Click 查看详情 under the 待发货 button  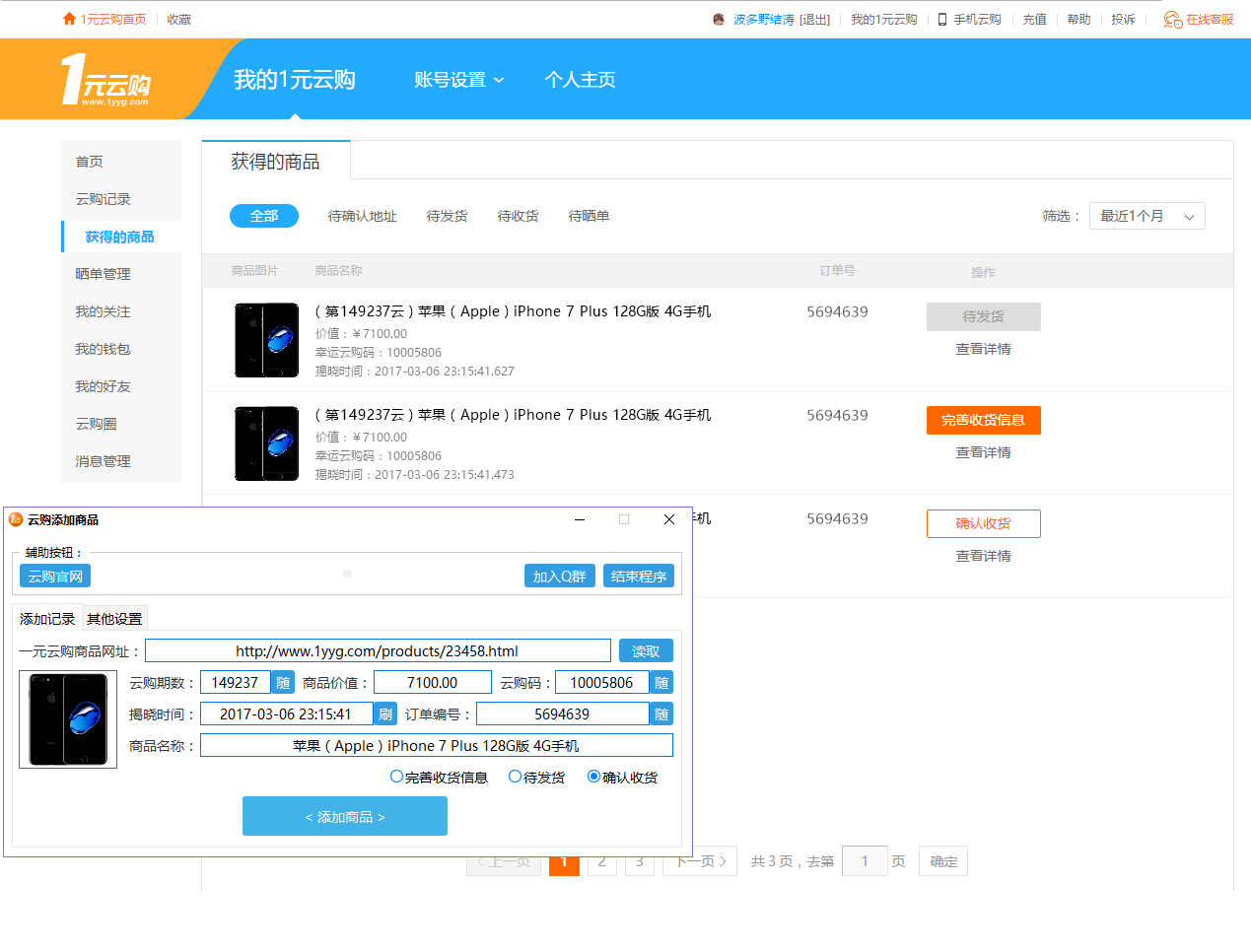click(x=983, y=349)
